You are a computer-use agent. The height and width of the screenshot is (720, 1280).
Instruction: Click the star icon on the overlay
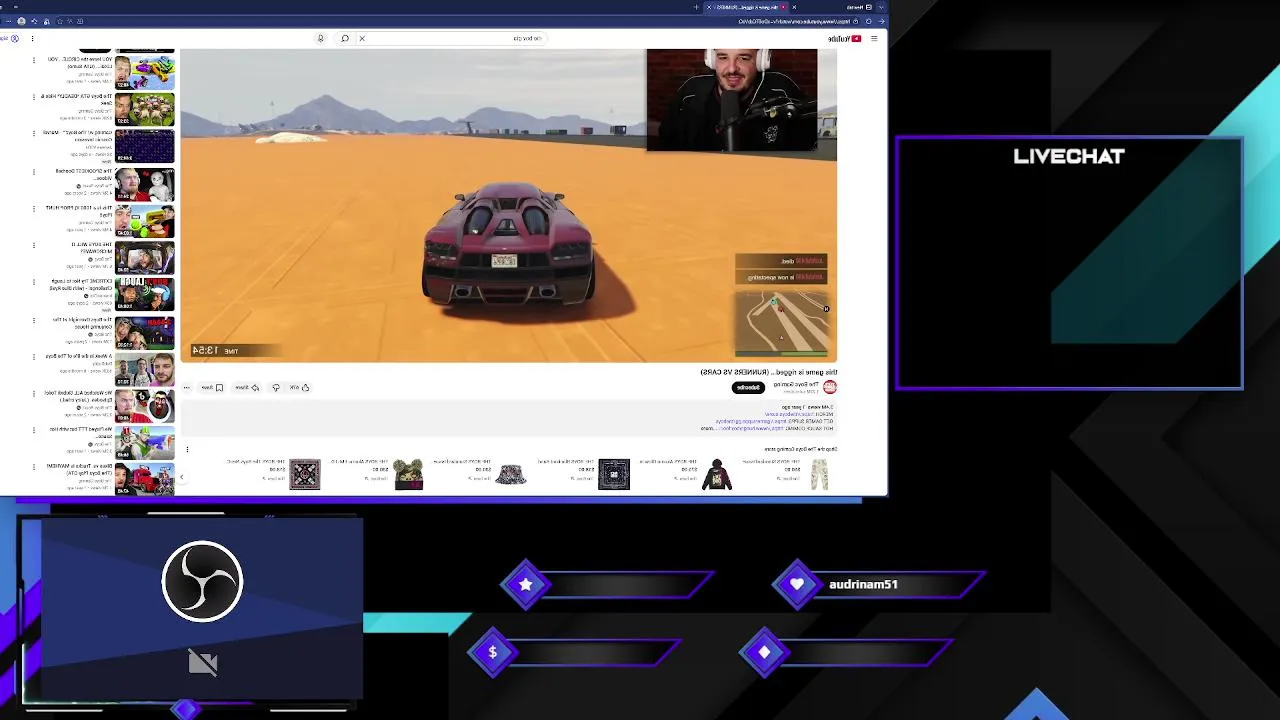click(x=526, y=584)
